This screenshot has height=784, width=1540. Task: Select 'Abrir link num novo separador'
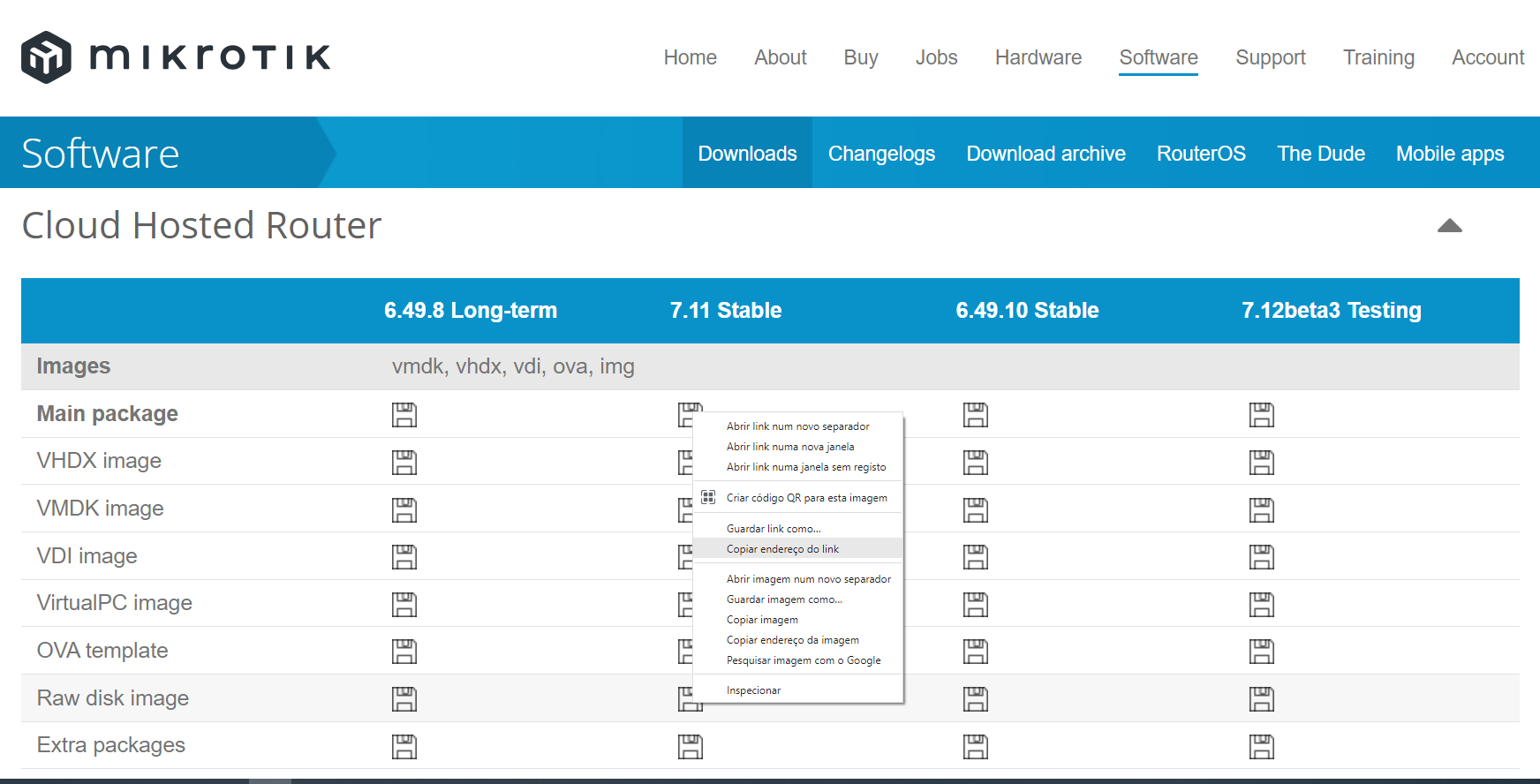point(798,426)
